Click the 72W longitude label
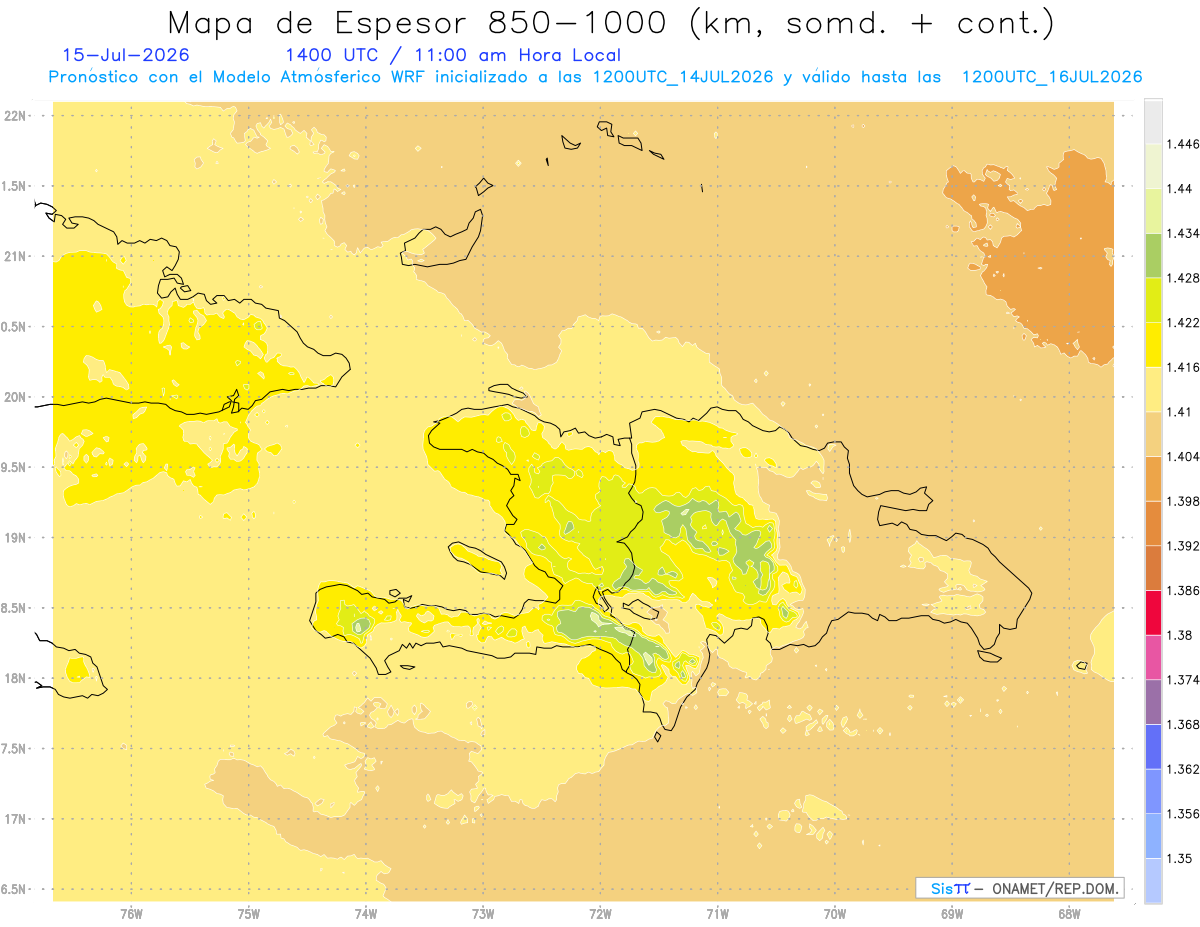This screenshot has height=927, width=1200. pyautogui.click(x=600, y=913)
